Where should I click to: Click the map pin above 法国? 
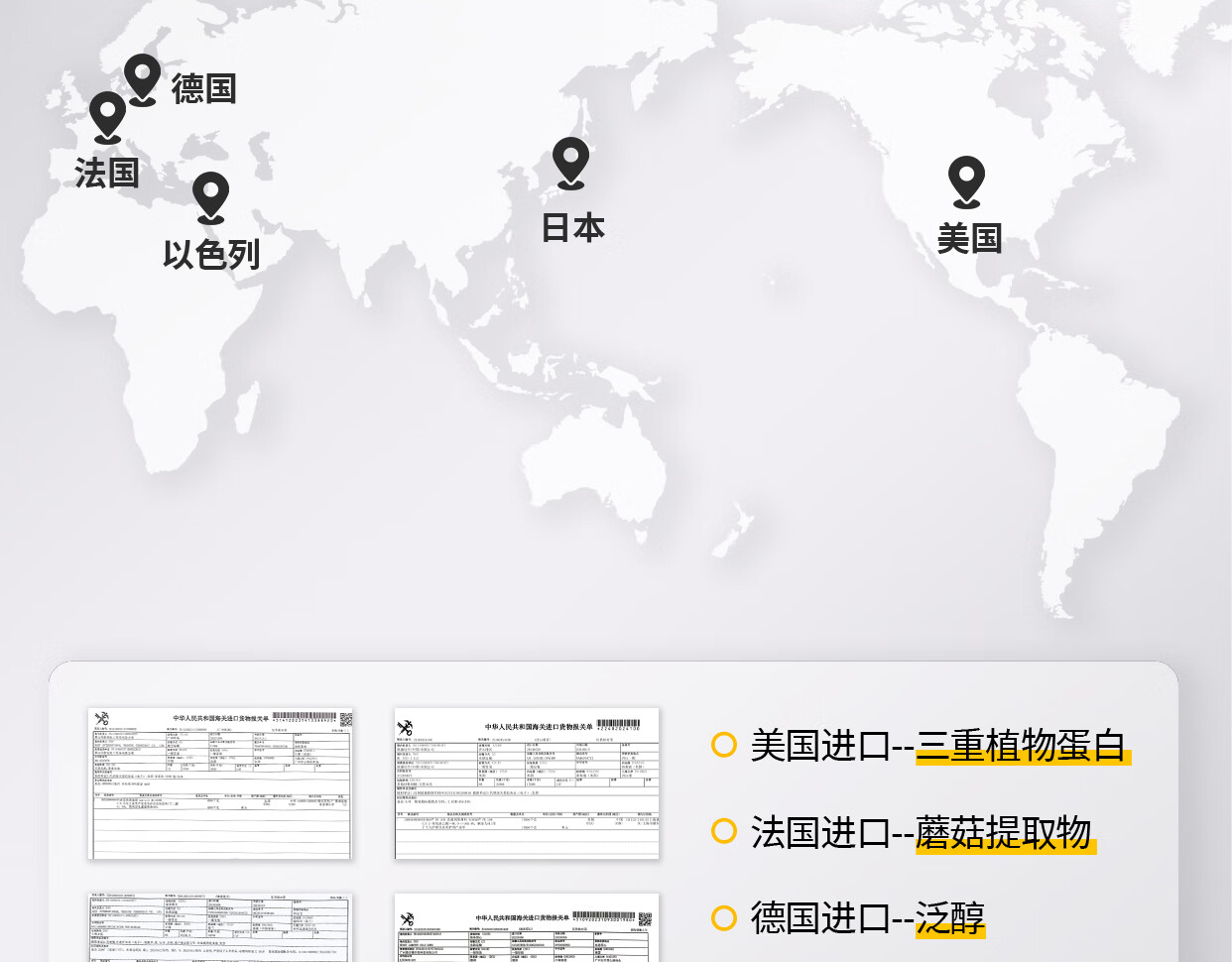[108, 117]
